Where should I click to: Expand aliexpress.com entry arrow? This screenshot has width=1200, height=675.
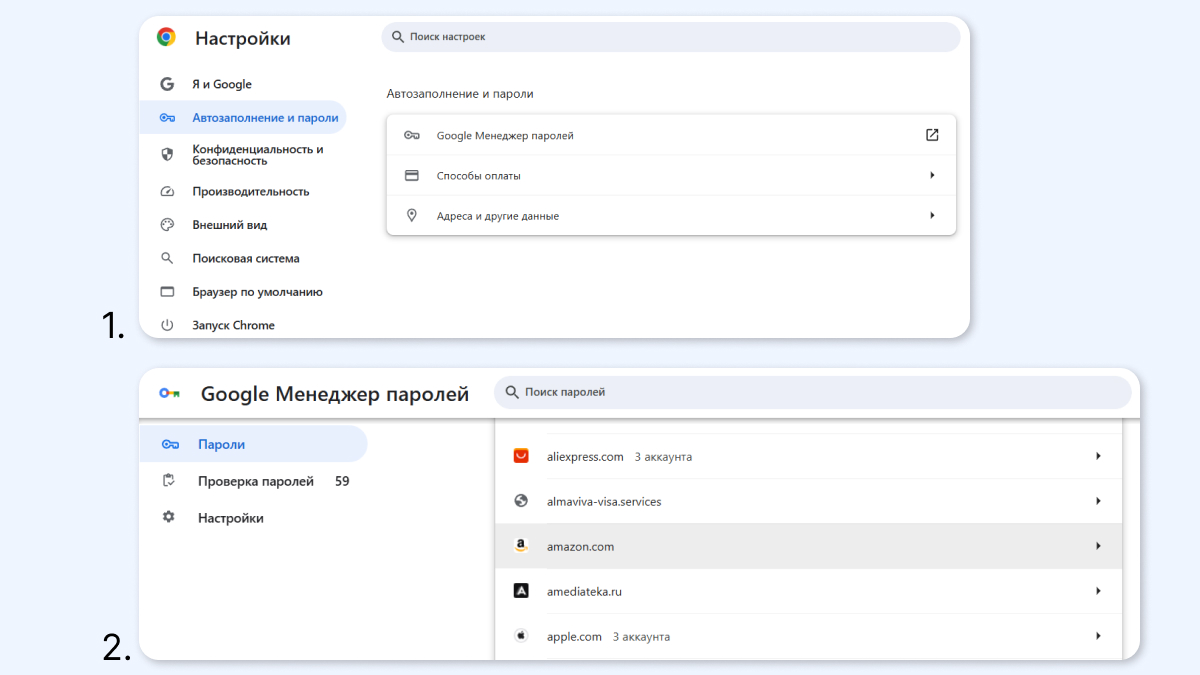click(1098, 456)
